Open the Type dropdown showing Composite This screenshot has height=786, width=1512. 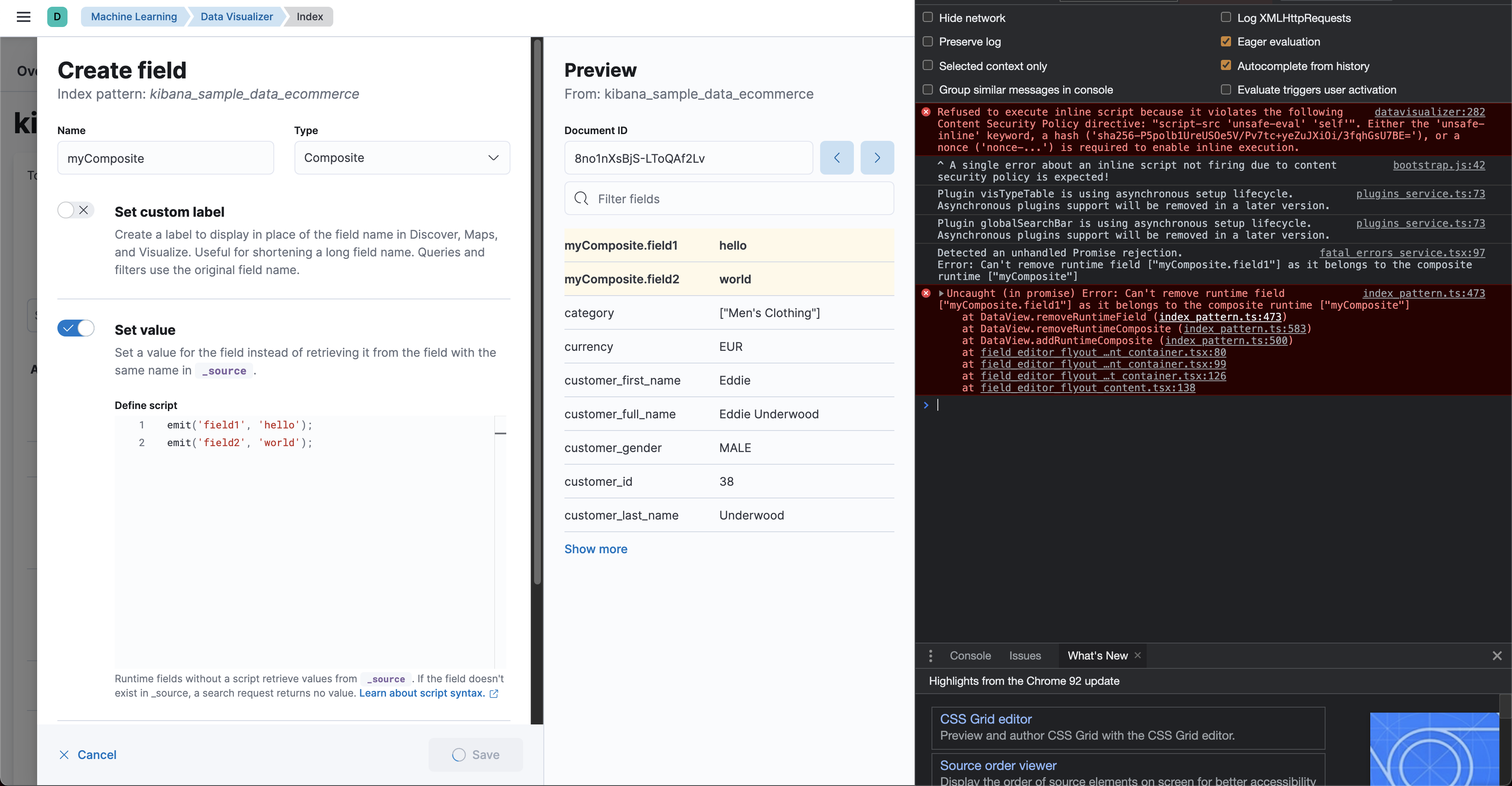click(x=402, y=158)
